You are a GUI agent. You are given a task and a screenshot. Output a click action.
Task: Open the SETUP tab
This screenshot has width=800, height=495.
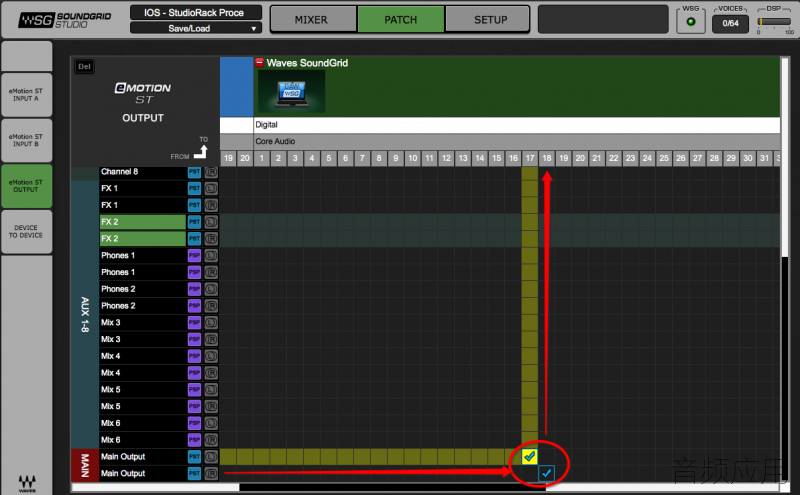489,19
